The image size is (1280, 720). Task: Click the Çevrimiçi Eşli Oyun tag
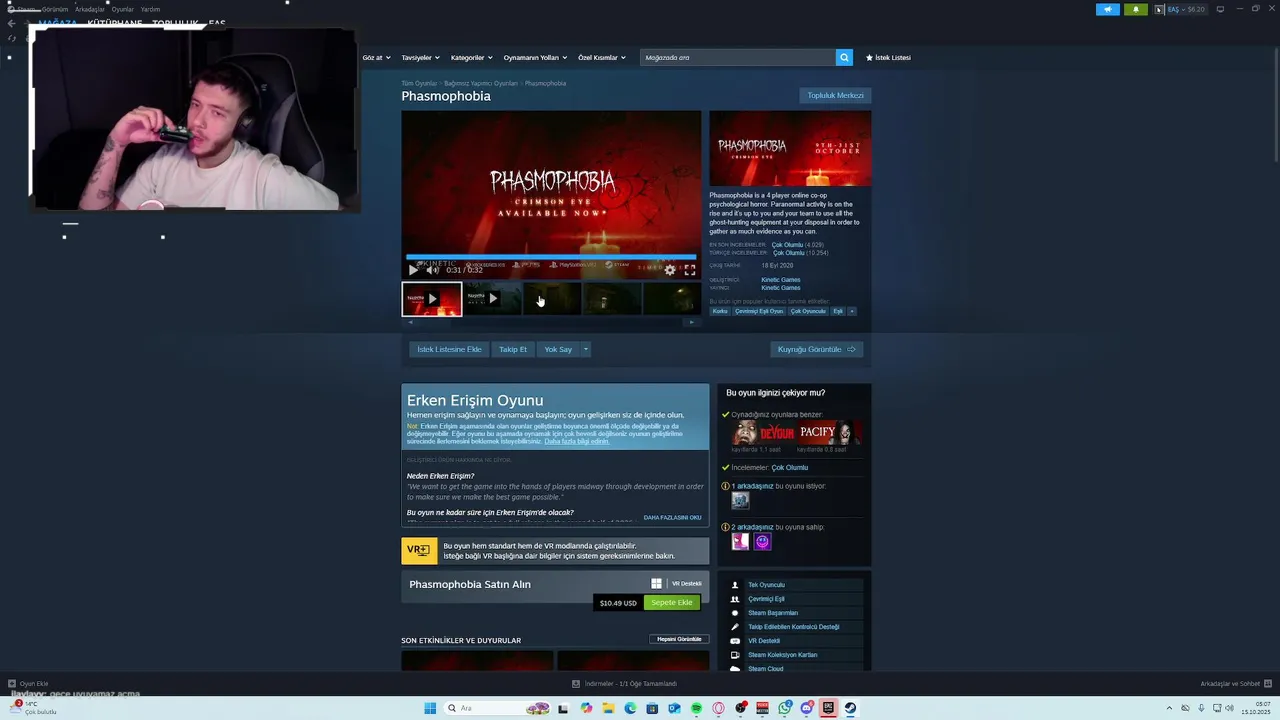759,311
